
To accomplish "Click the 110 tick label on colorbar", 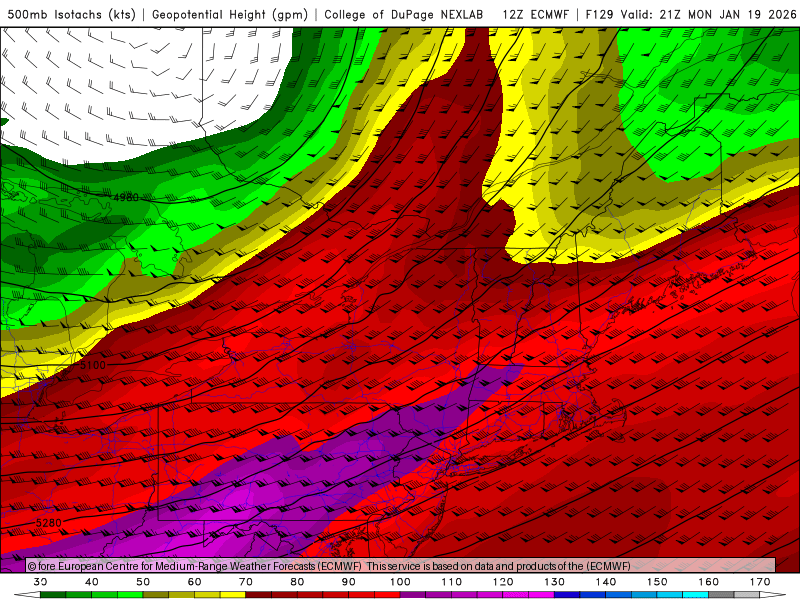I will pyautogui.click(x=452, y=582).
